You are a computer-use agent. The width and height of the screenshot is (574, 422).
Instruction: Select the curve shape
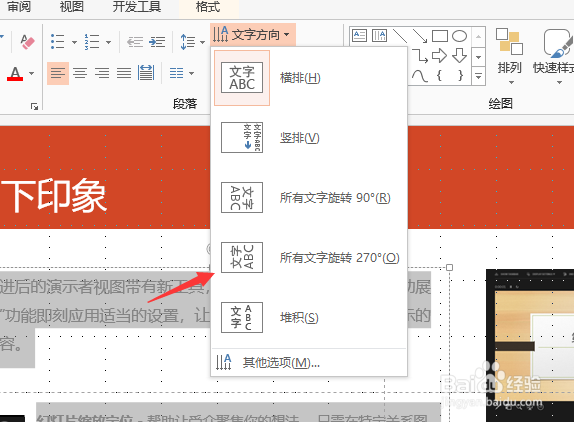tap(420, 75)
